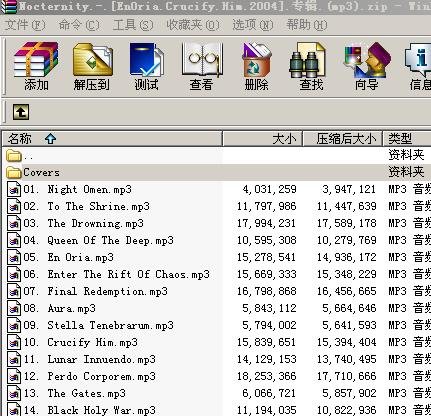
Task: Sort by Name (名称) column header
Action: tap(112, 139)
